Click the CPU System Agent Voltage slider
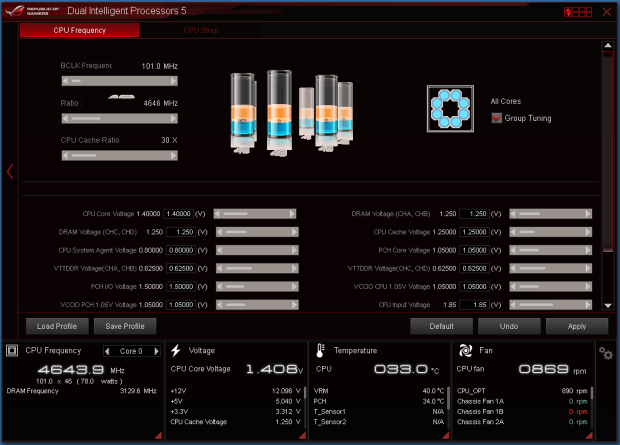Screen dimensions: 620x445 click(x=257, y=250)
